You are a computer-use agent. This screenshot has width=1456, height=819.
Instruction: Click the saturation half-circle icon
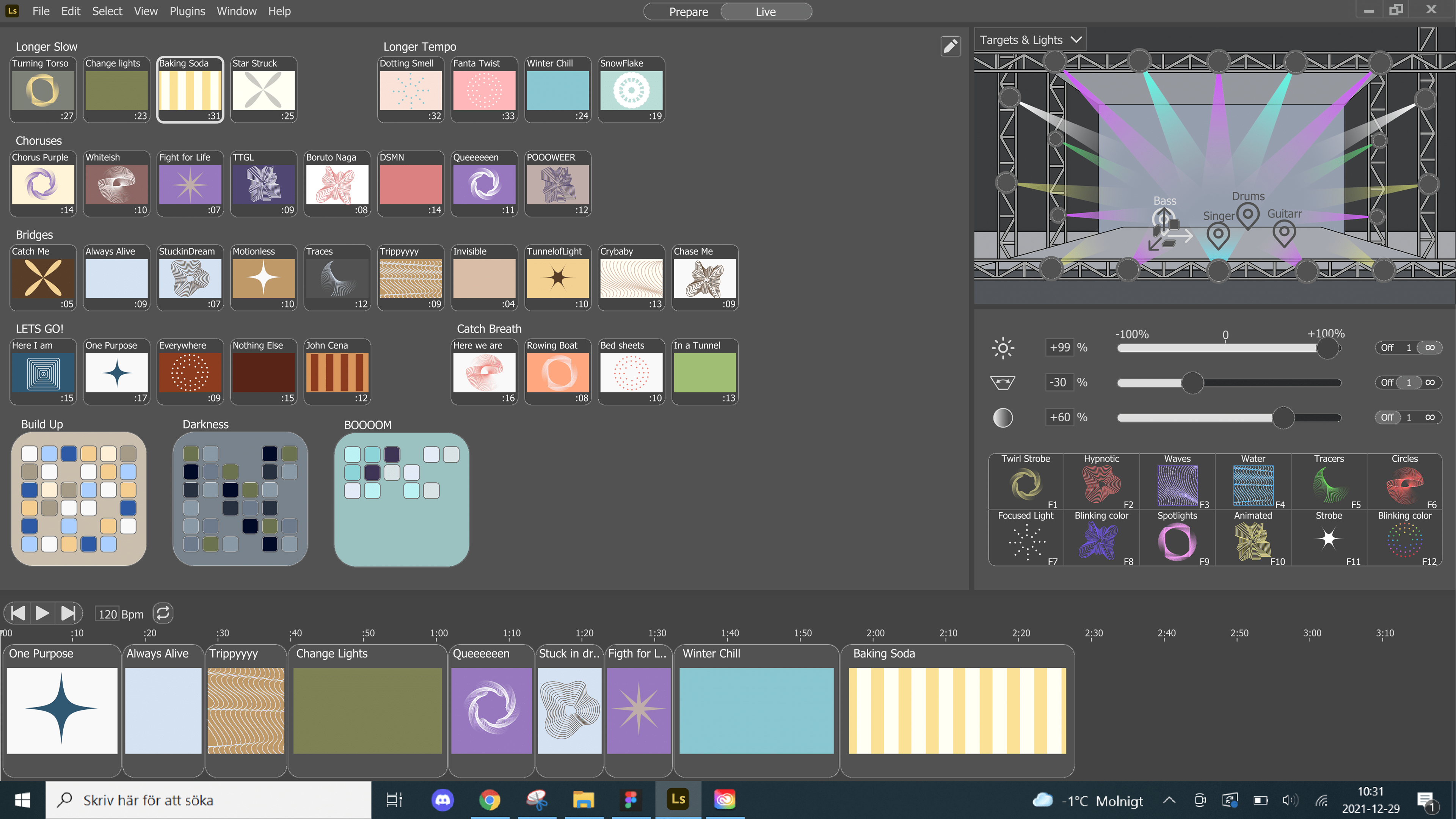(x=1003, y=418)
